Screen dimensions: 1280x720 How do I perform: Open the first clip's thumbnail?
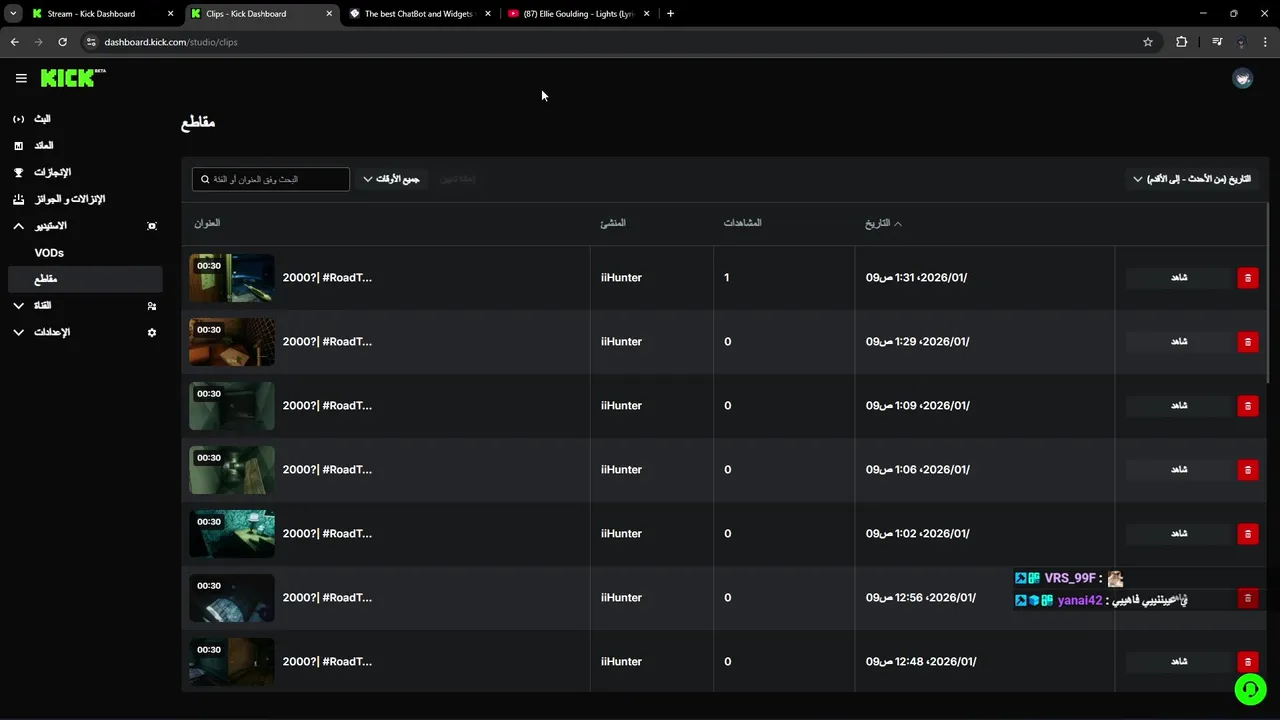pos(232,278)
